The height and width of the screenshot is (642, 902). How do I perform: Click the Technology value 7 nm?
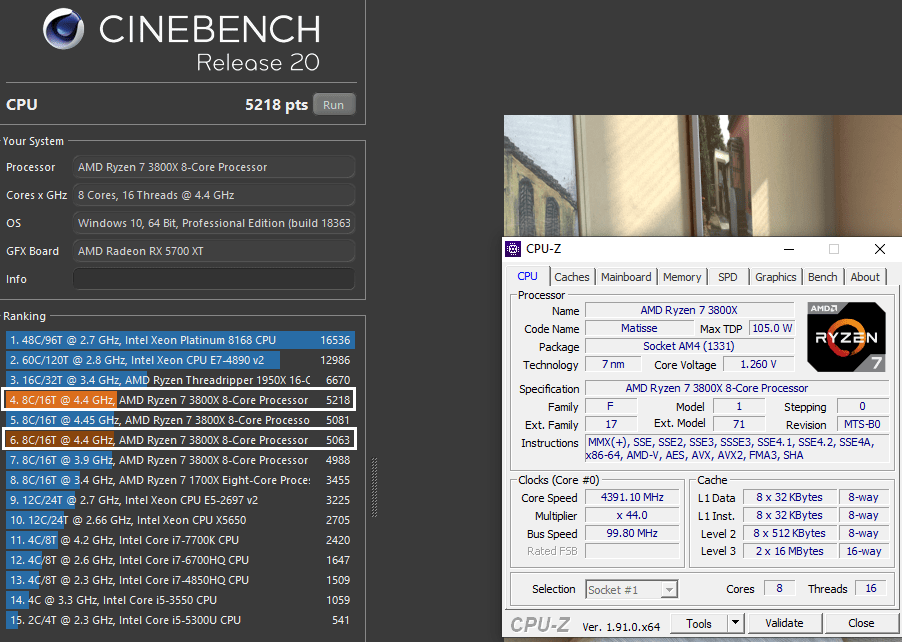[613, 364]
